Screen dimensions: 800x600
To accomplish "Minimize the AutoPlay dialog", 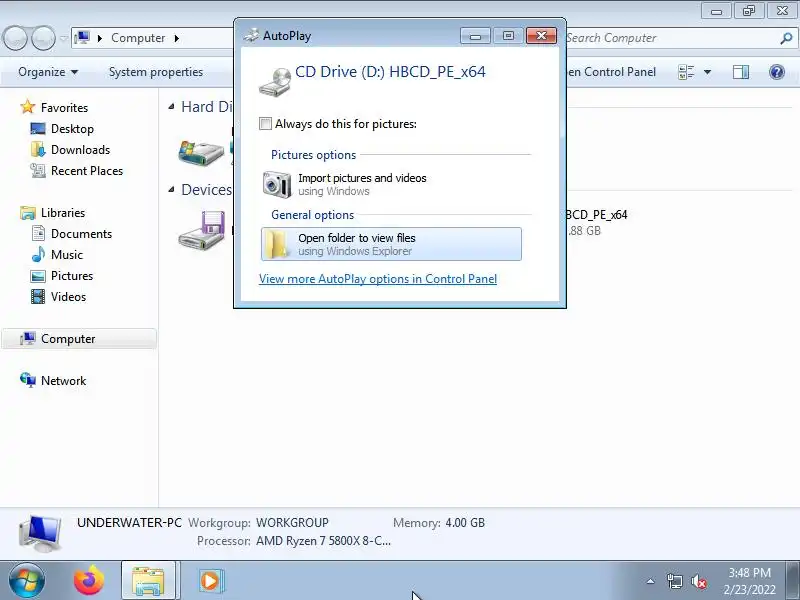I will tap(476, 36).
